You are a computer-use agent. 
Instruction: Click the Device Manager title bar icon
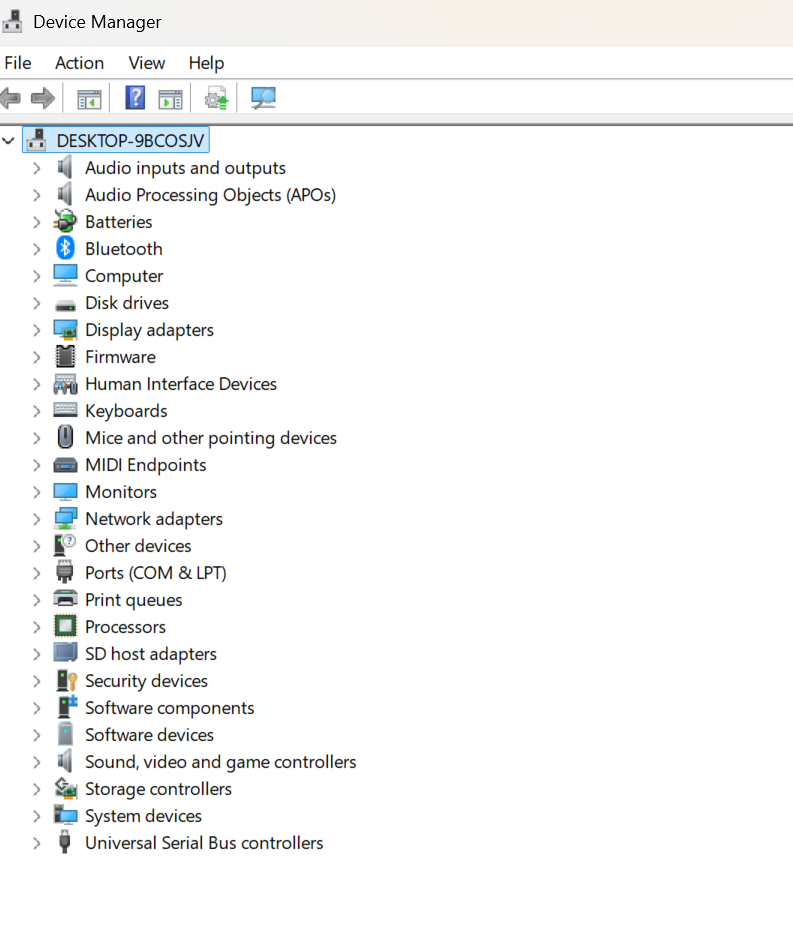[13, 22]
